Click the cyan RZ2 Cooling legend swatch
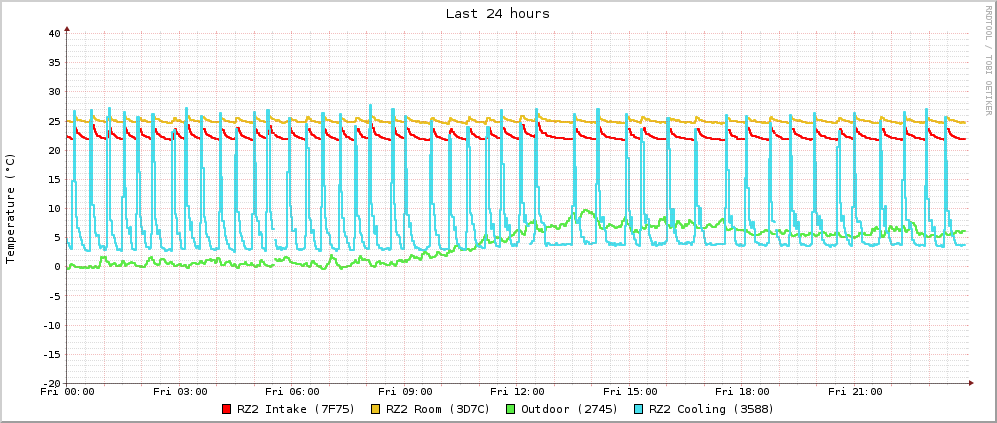997x423 pixels. (639, 409)
